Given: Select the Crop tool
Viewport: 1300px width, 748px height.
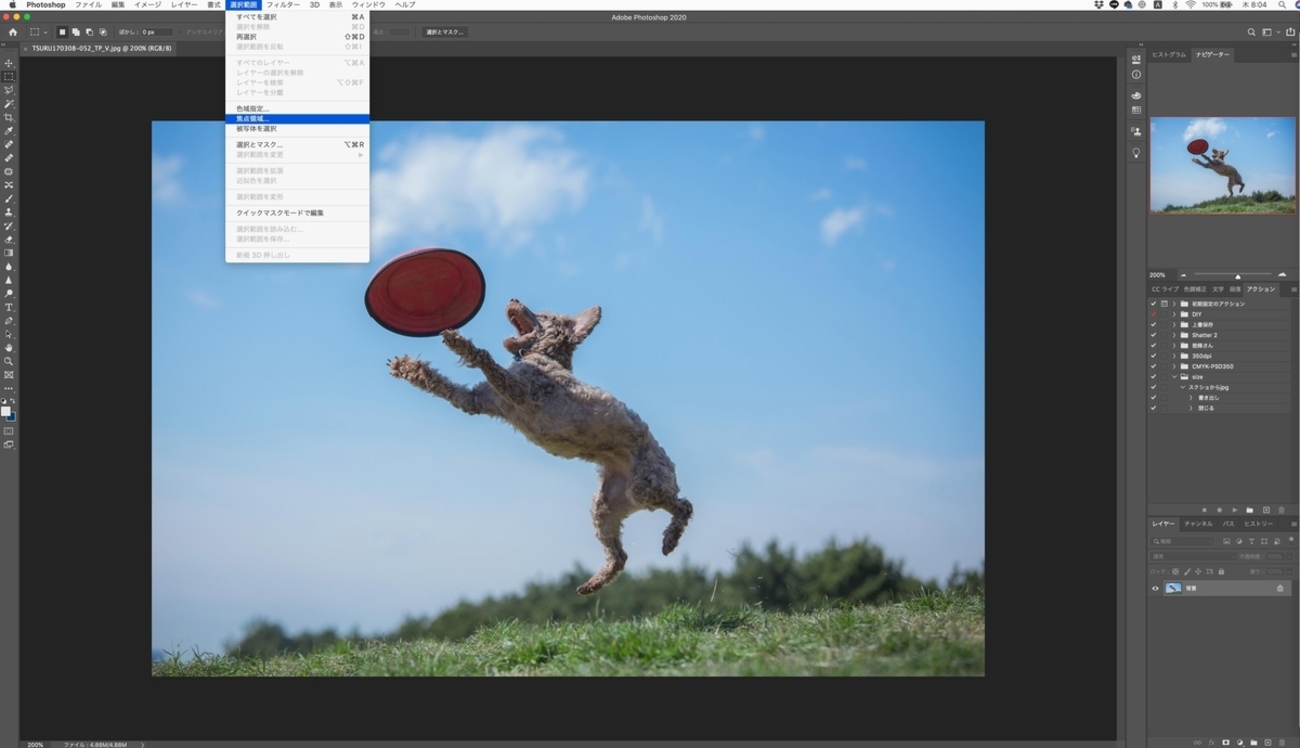Looking at the screenshot, I should [9, 117].
